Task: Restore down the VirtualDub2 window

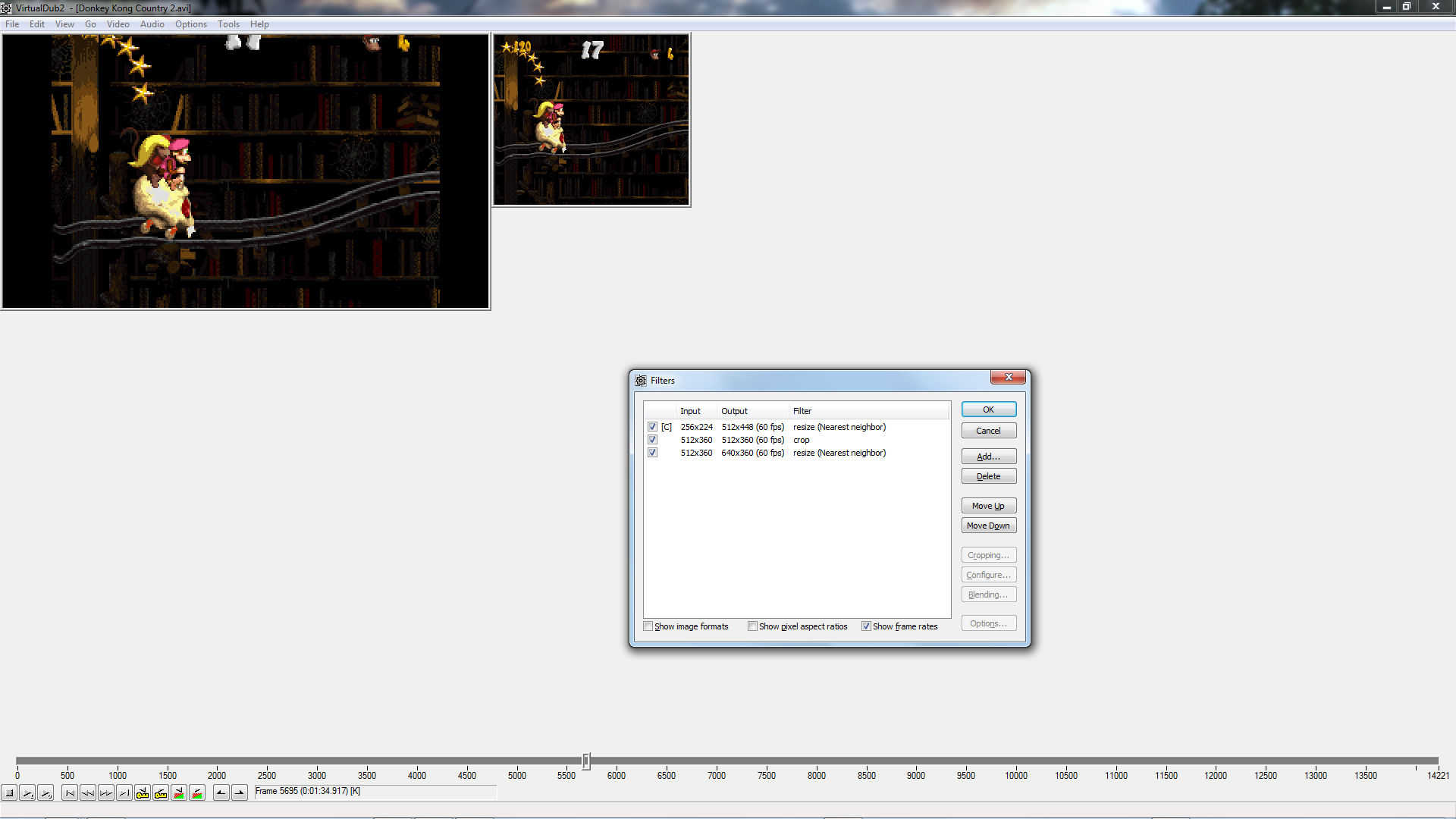Action: click(x=1407, y=7)
